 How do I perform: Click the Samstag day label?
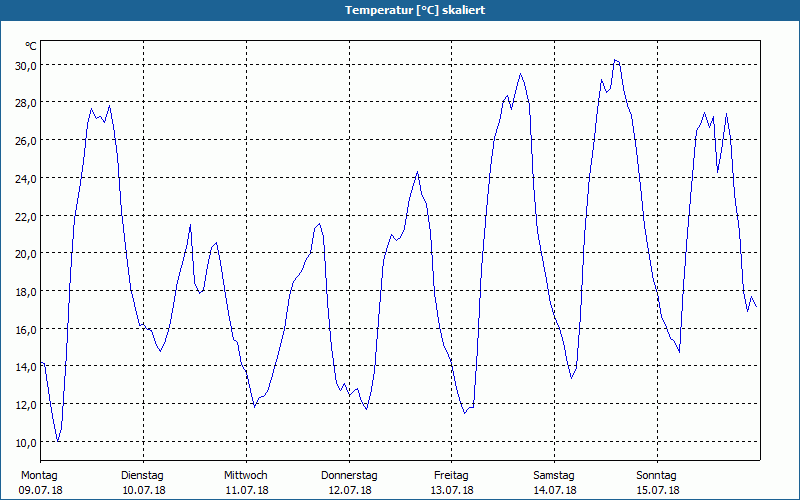(x=554, y=476)
